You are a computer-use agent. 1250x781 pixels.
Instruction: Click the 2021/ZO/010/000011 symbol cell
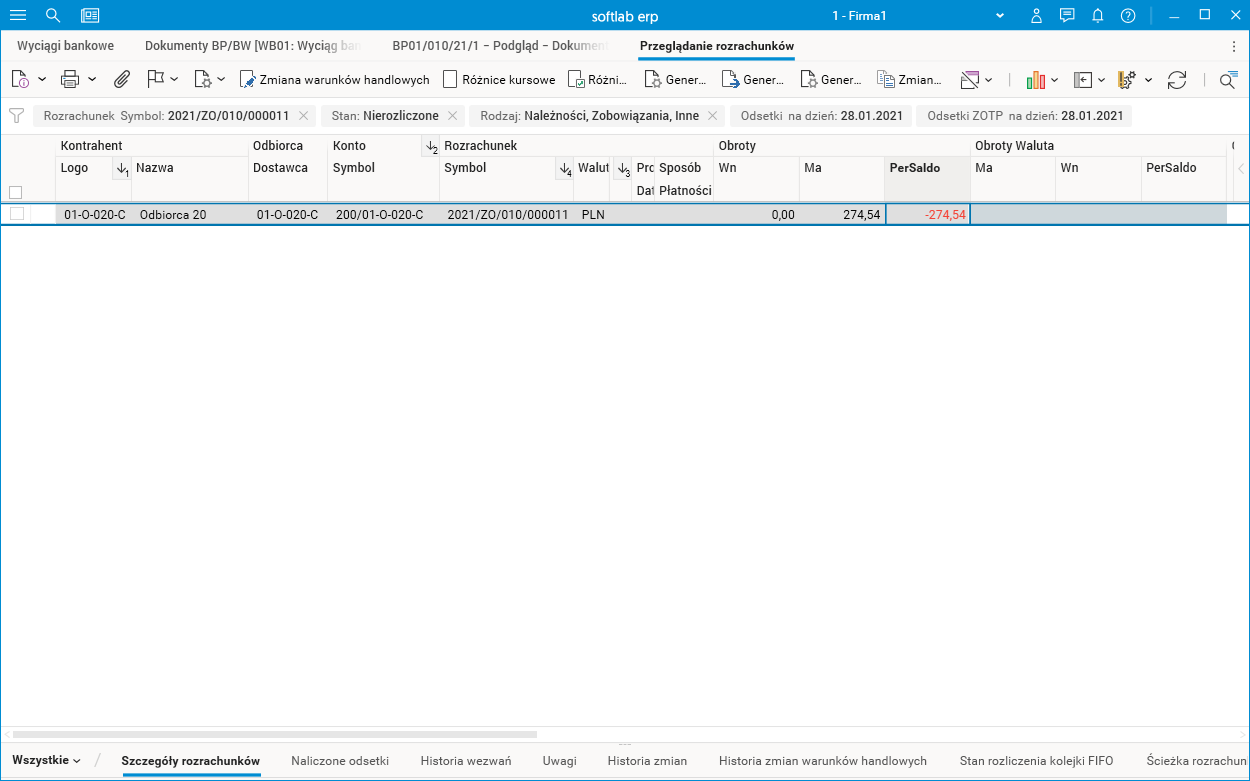pos(507,214)
